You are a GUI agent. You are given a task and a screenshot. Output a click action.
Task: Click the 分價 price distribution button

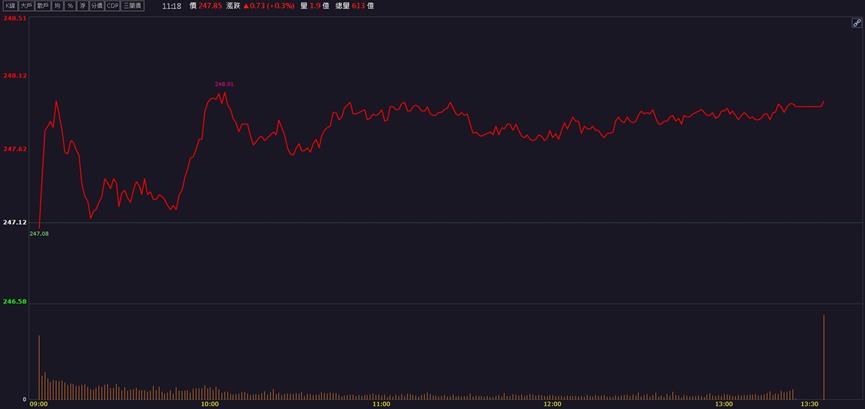97,6
